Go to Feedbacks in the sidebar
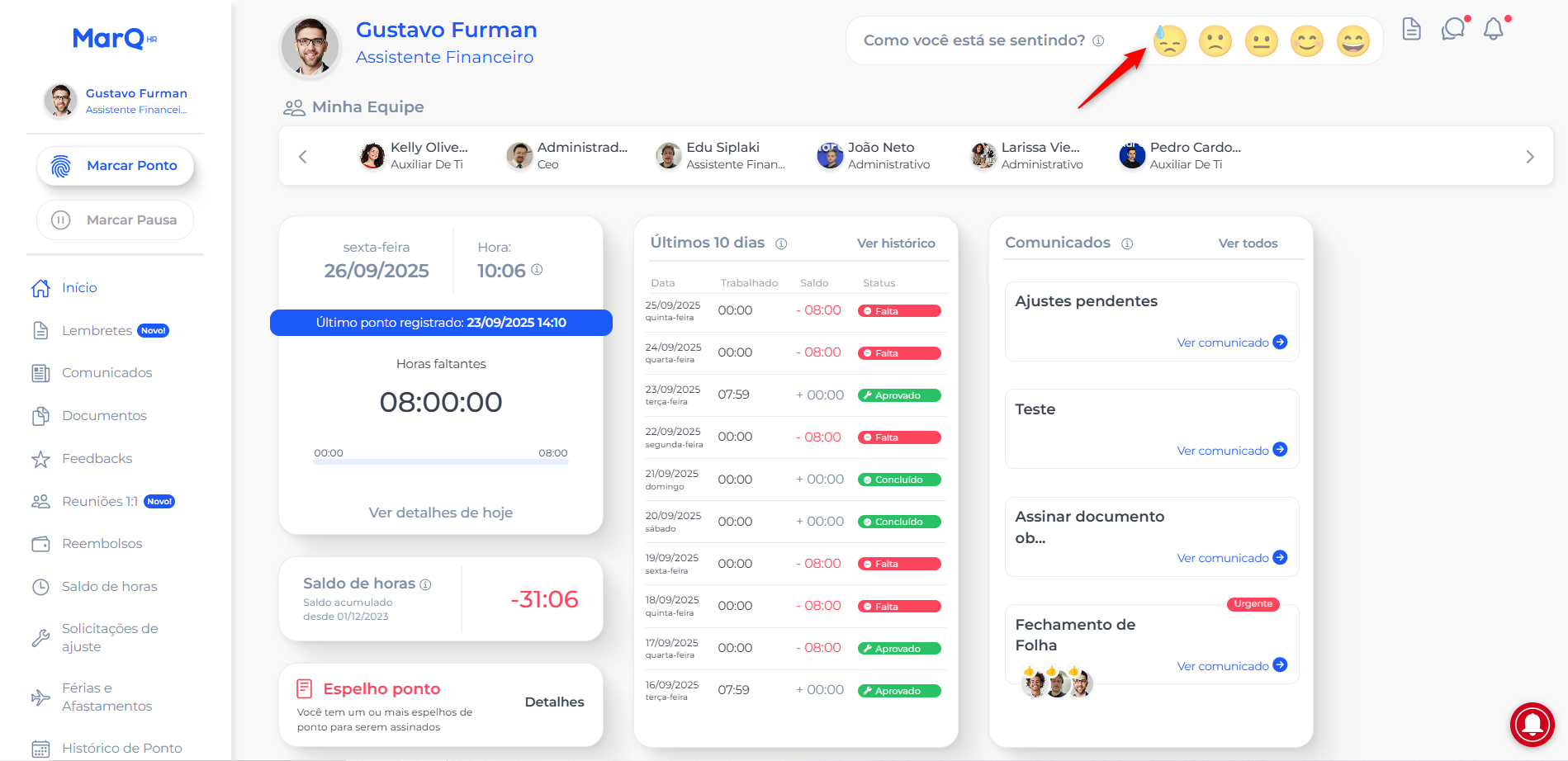Viewport: 1568px width, 761px height. [x=97, y=459]
